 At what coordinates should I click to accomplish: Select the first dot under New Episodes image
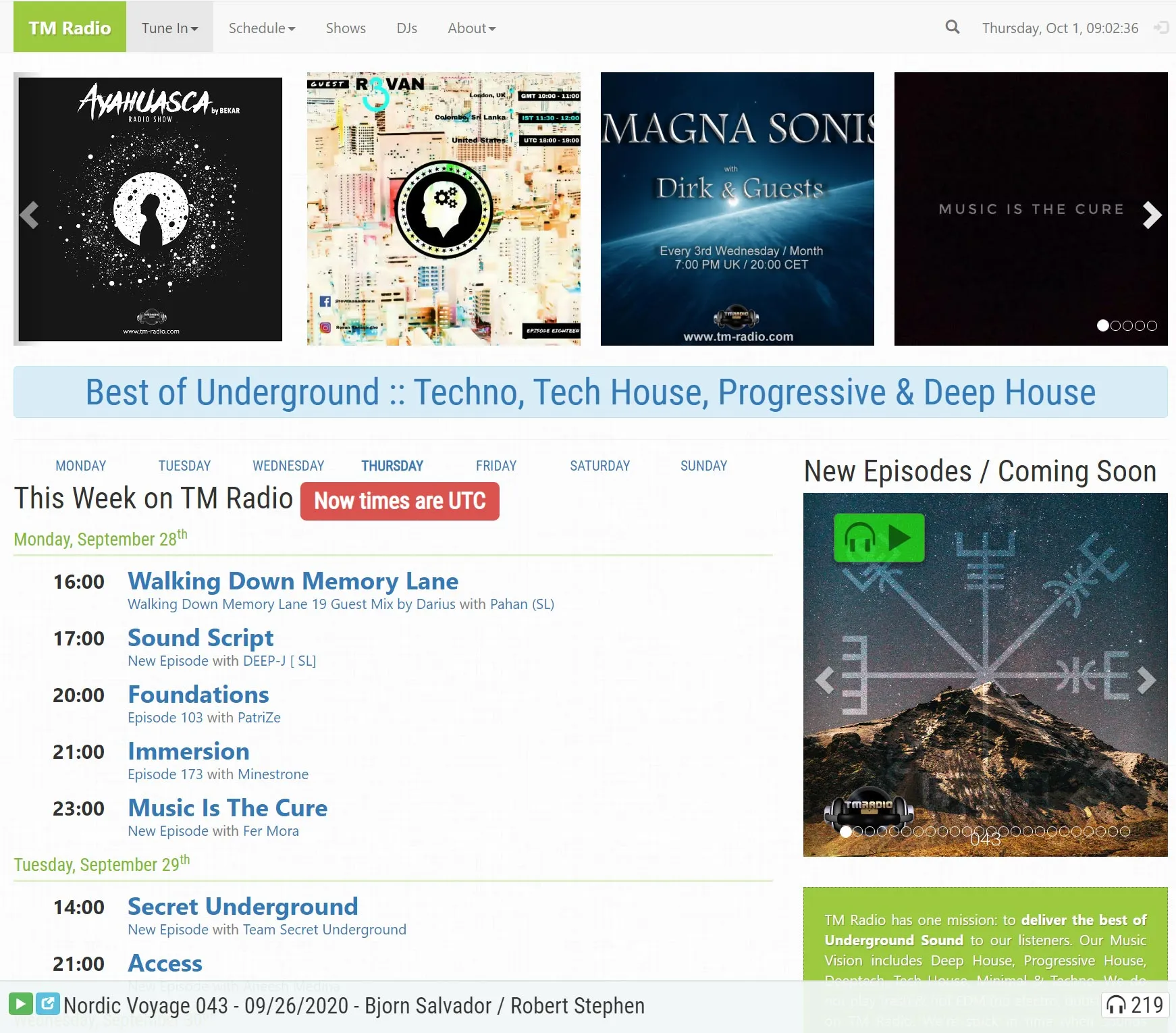846,832
